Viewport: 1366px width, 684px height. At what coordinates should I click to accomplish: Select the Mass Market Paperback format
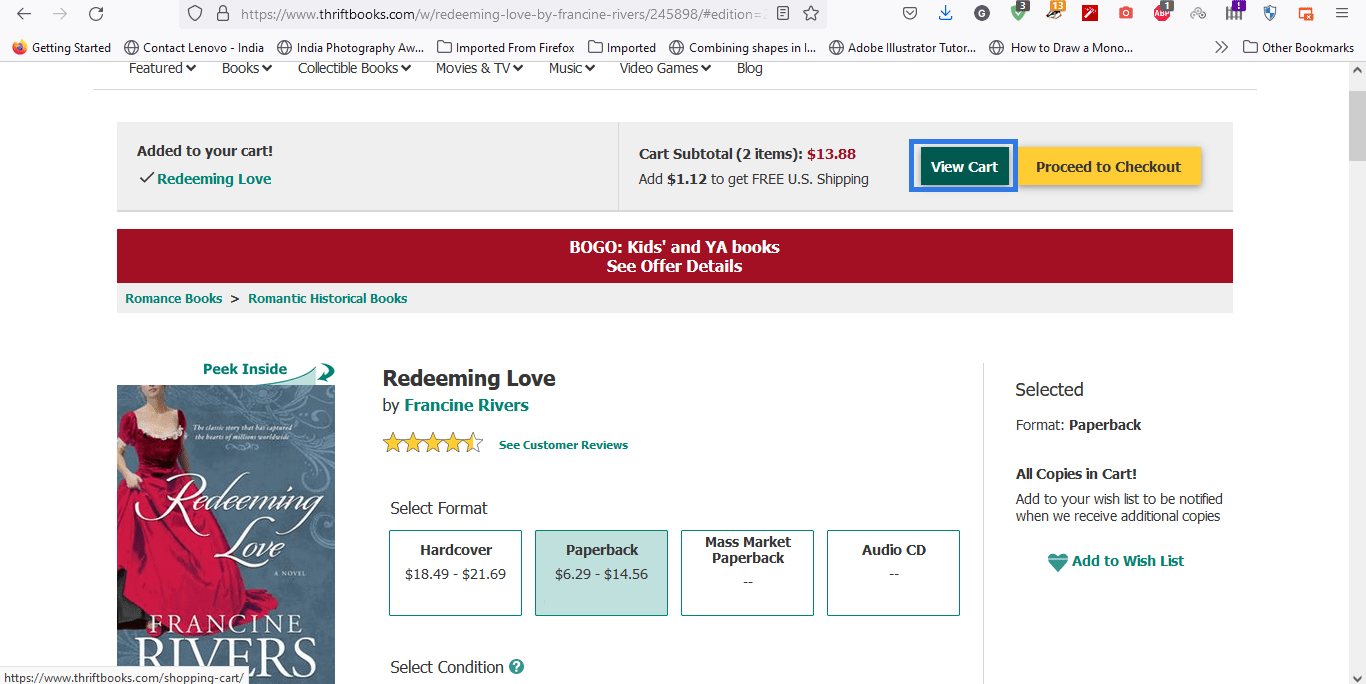pyautogui.click(x=747, y=573)
